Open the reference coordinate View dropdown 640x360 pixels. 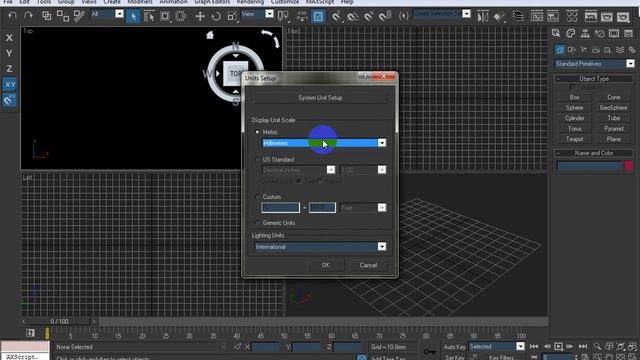pos(257,14)
